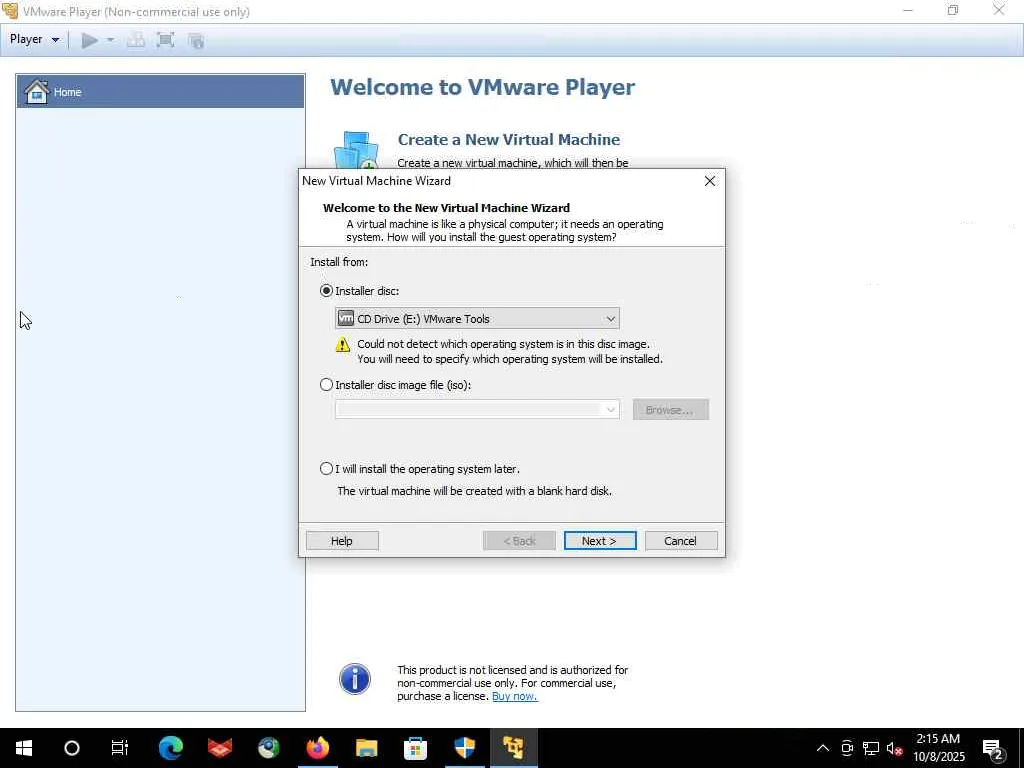
Task: Click the network tray icon
Action: (x=871, y=748)
